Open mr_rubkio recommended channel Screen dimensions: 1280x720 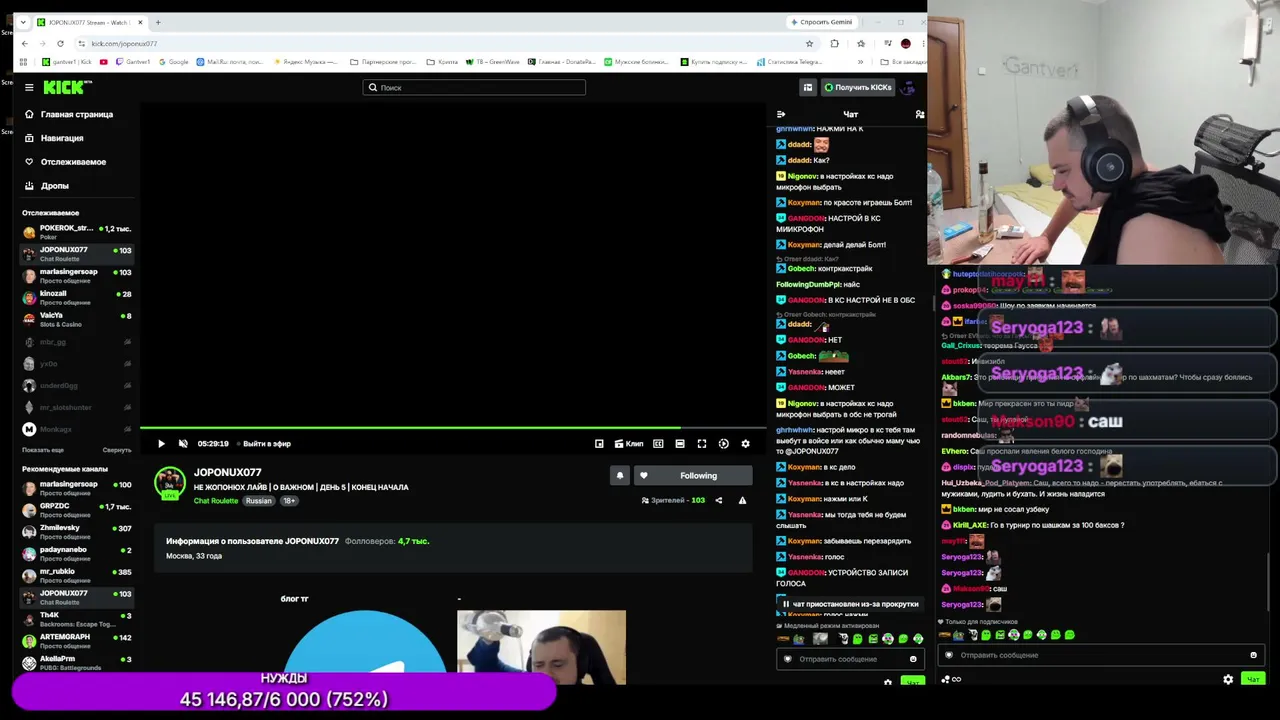coord(78,576)
